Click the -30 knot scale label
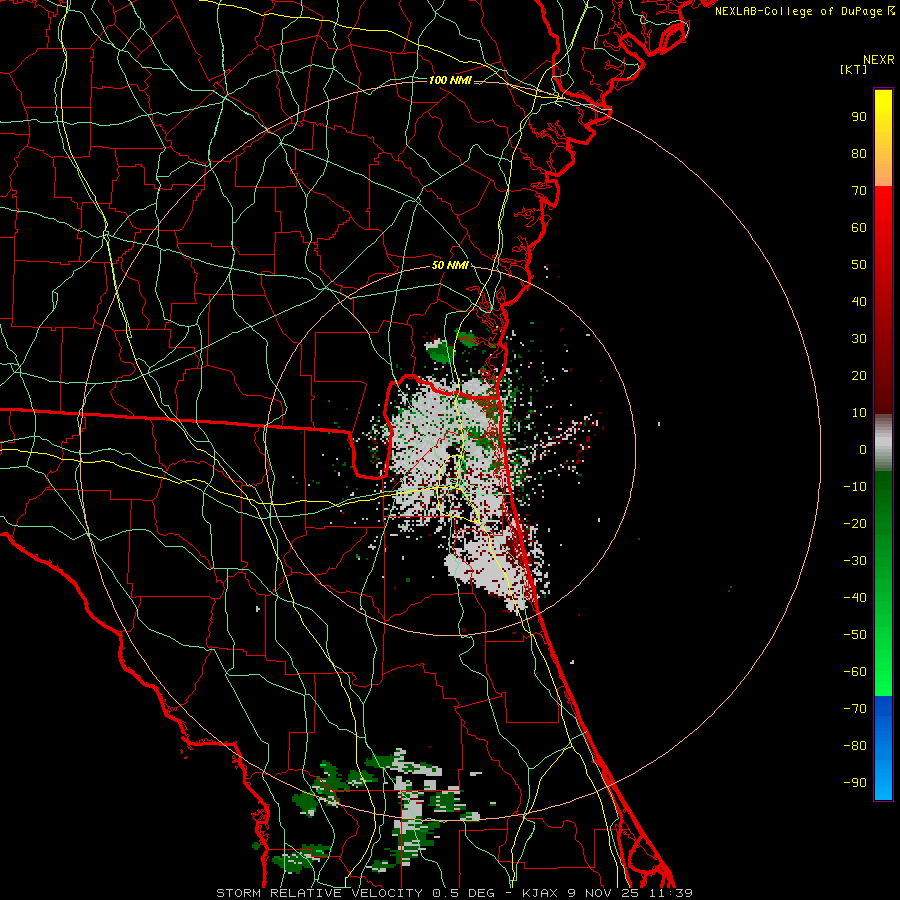The width and height of the screenshot is (900, 900). [855, 561]
